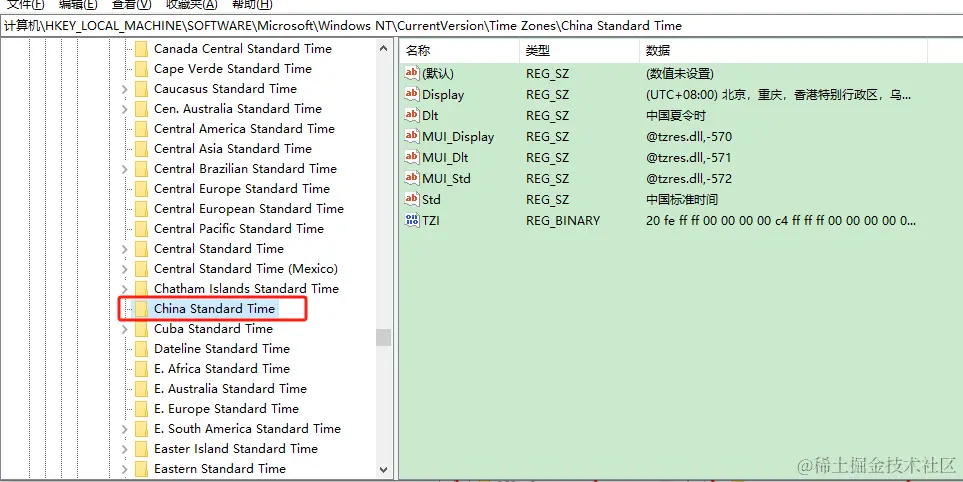Expand the Caucasus Standard Time key
This screenshot has height=482, width=963.
point(125,89)
